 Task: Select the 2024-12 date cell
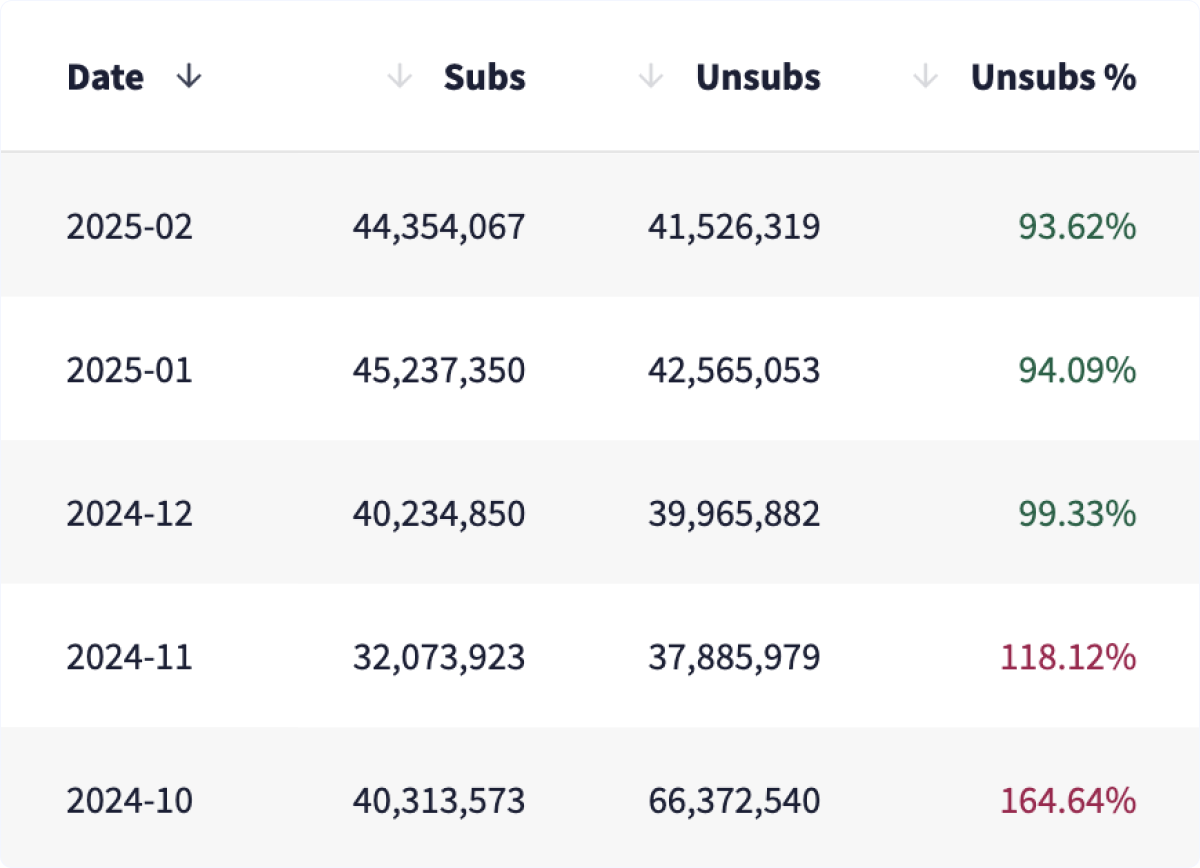[129, 514]
